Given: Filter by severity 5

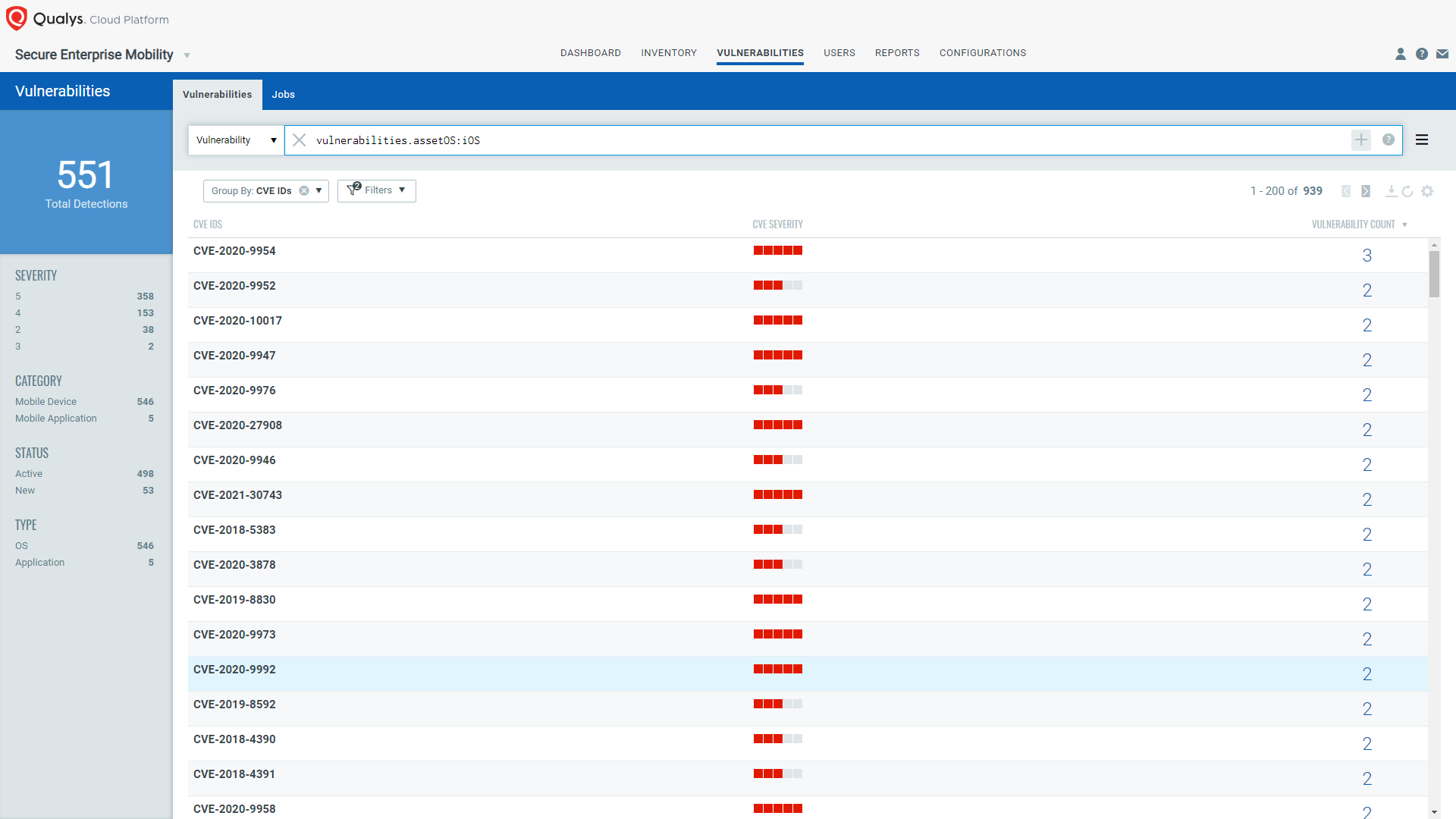Looking at the screenshot, I should click(x=84, y=297).
